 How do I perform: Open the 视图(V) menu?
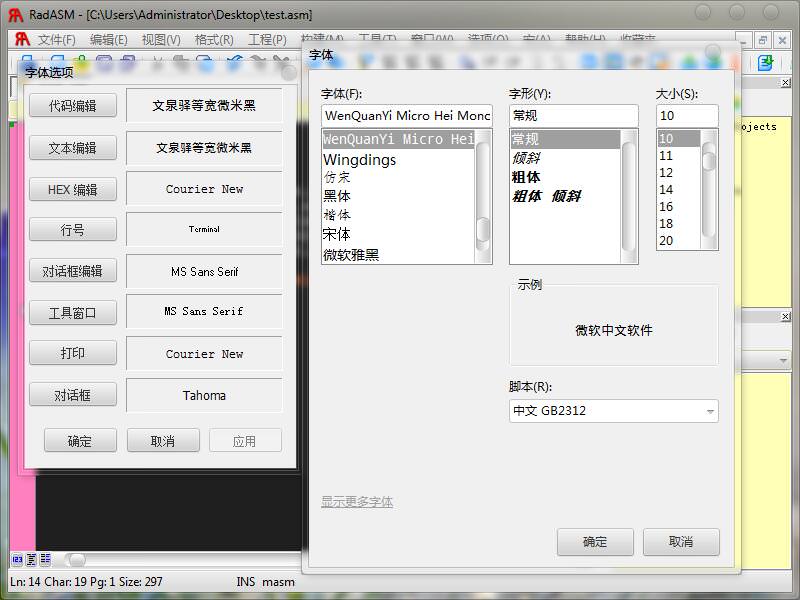(x=161, y=40)
